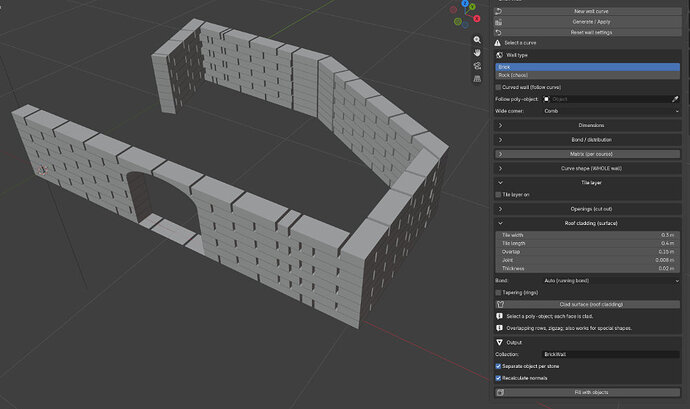Click the Tile length value field
690x409 pixels.
[587, 243]
